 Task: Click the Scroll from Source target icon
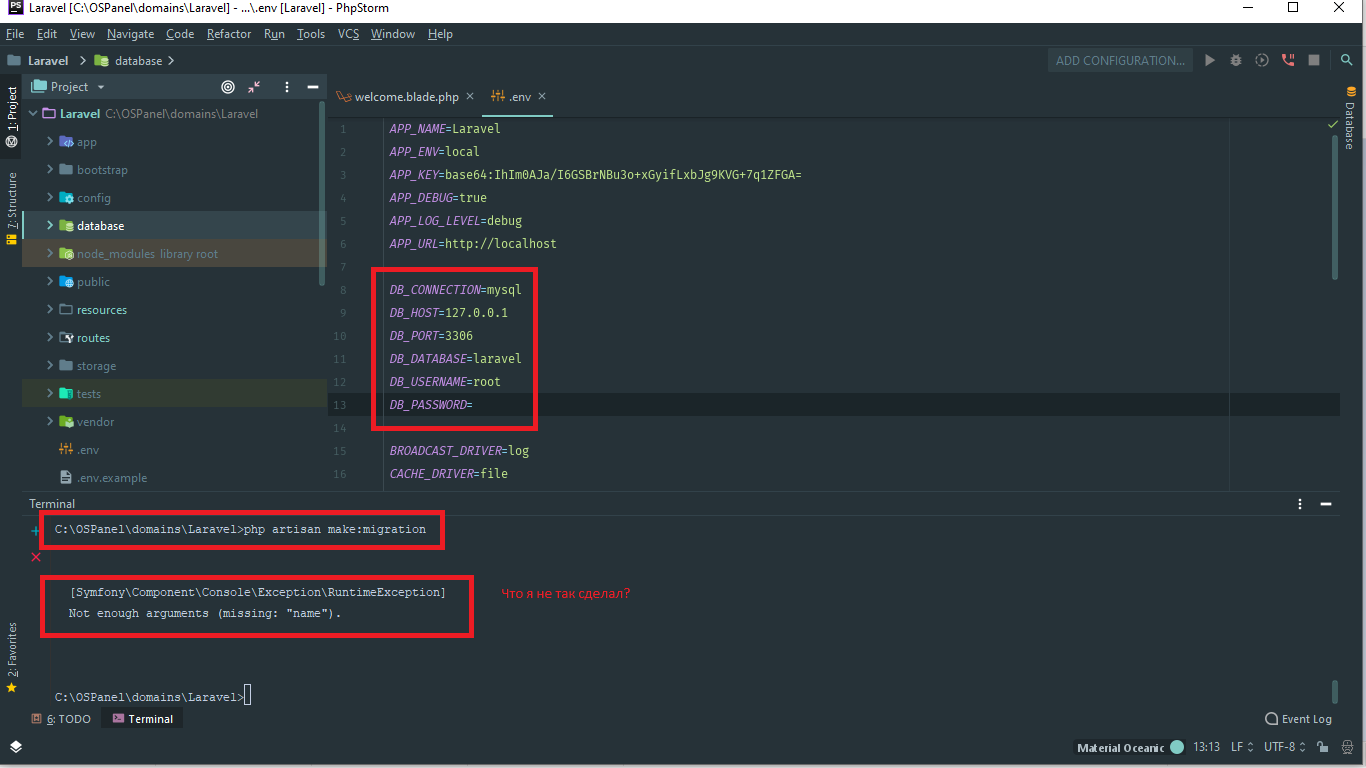228,87
